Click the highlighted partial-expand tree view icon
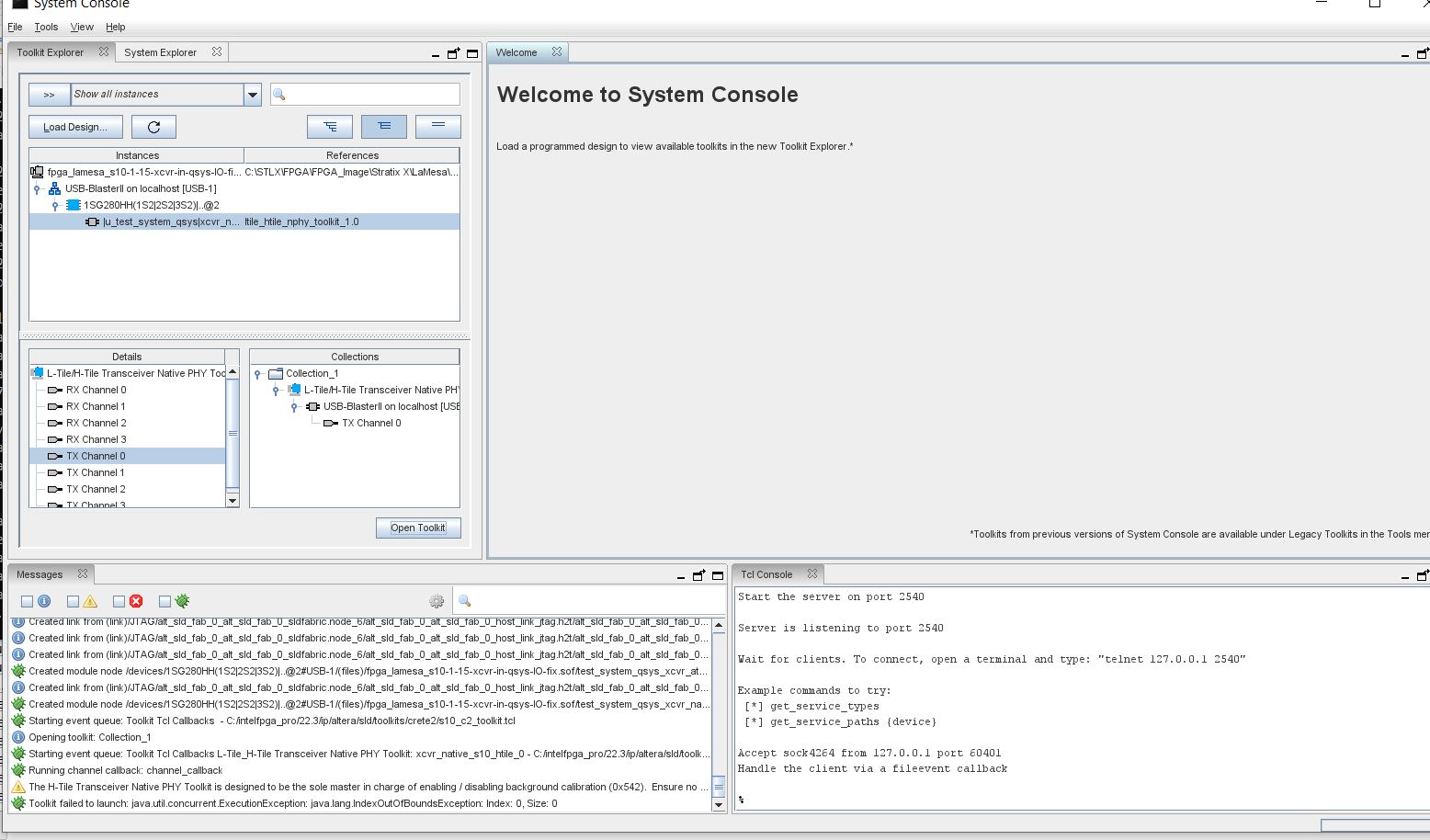This screenshot has width=1430, height=840. coord(384,126)
